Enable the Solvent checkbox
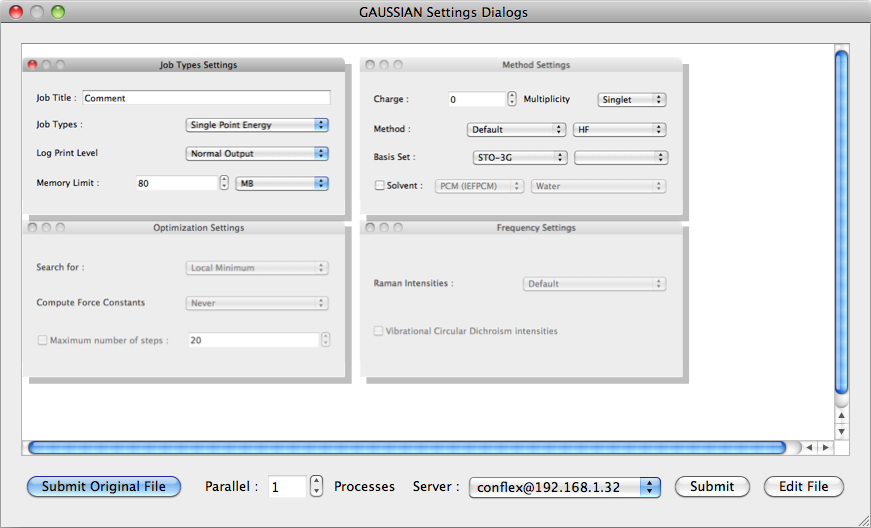The height and width of the screenshot is (528, 871). pos(379,185)
